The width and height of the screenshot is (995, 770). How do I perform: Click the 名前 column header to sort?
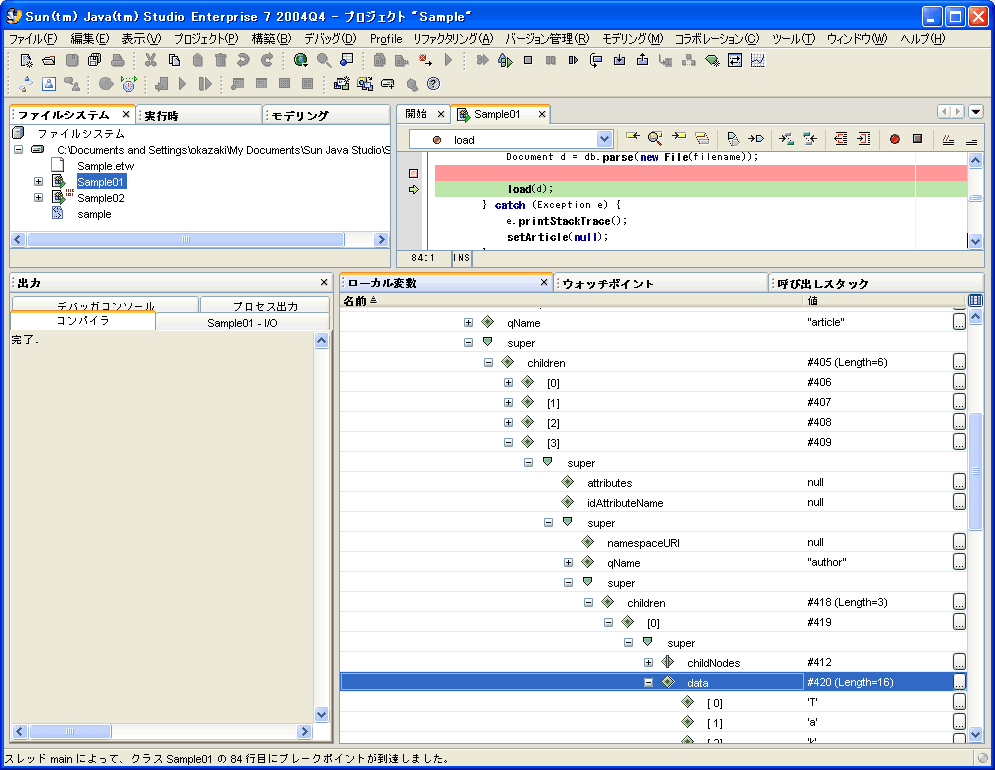coord(571,300)
